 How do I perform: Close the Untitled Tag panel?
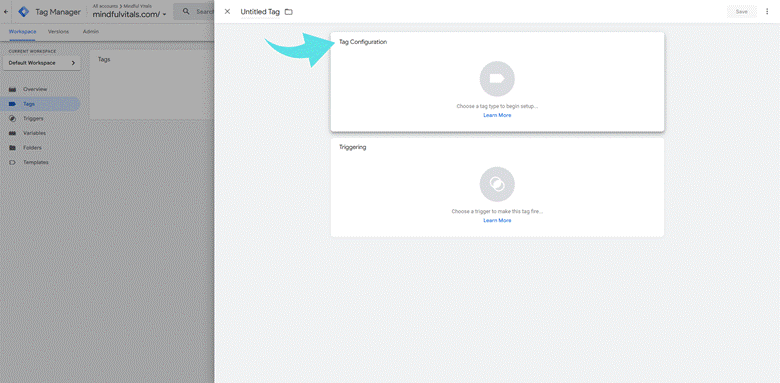point(227,11)
